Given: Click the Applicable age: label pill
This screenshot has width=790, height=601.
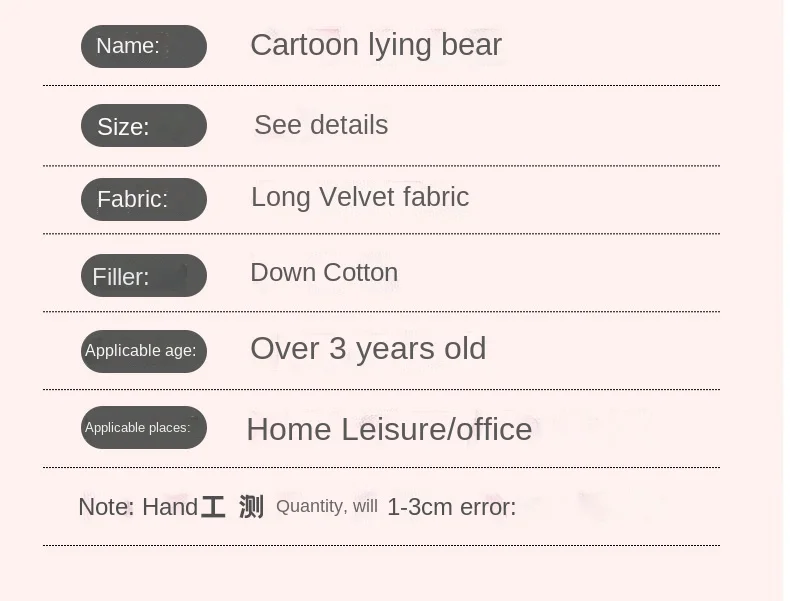Looking at the screenshot, I should (x=143, y=351).
